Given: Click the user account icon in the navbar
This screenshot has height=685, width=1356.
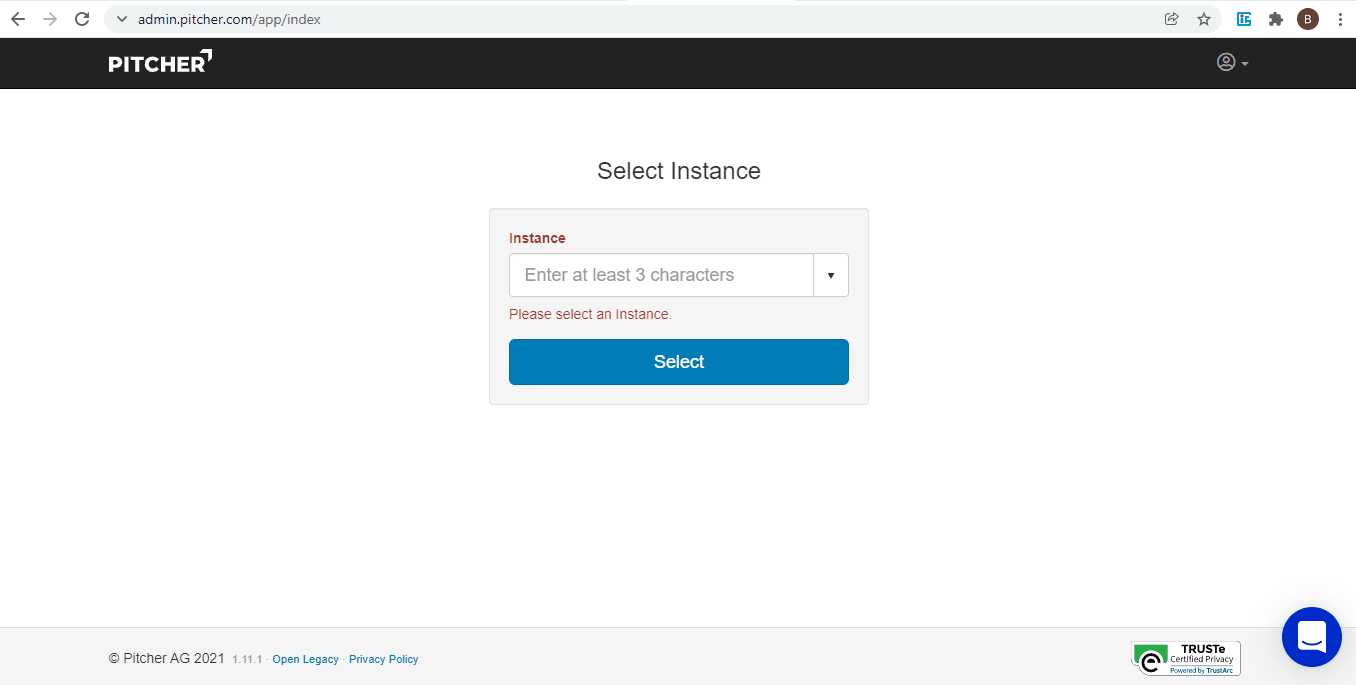Looking at the screenshot, I should tap(1225, 62).
